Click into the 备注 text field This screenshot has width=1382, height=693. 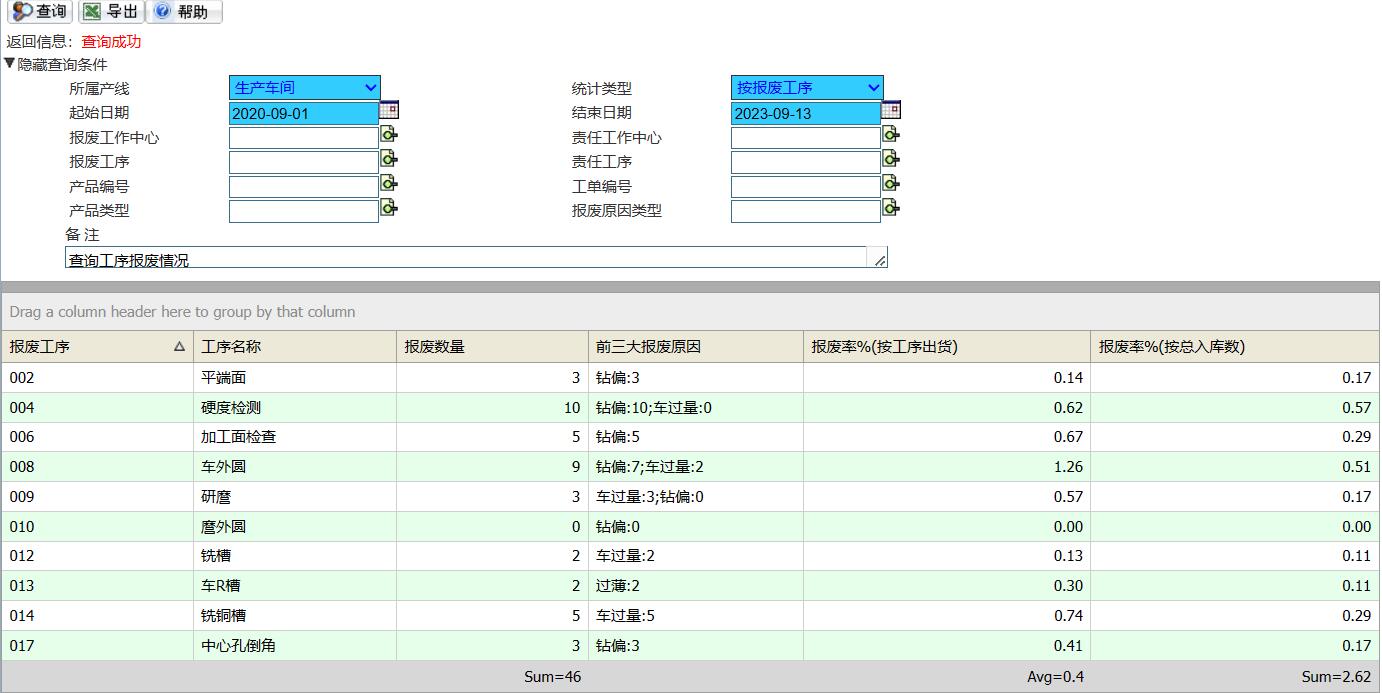pos(465,258)
